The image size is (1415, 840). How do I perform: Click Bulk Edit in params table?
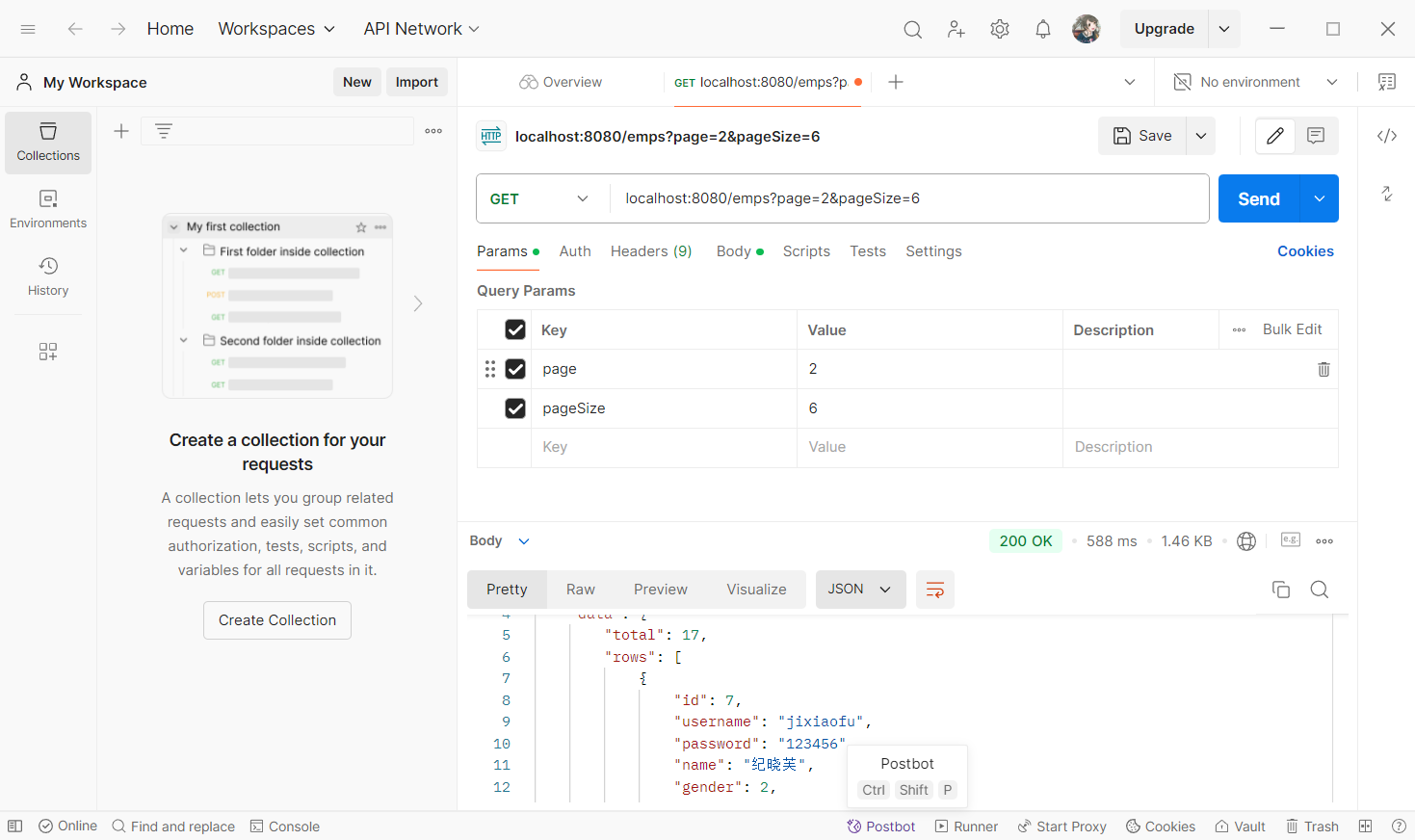[1293, 329]
